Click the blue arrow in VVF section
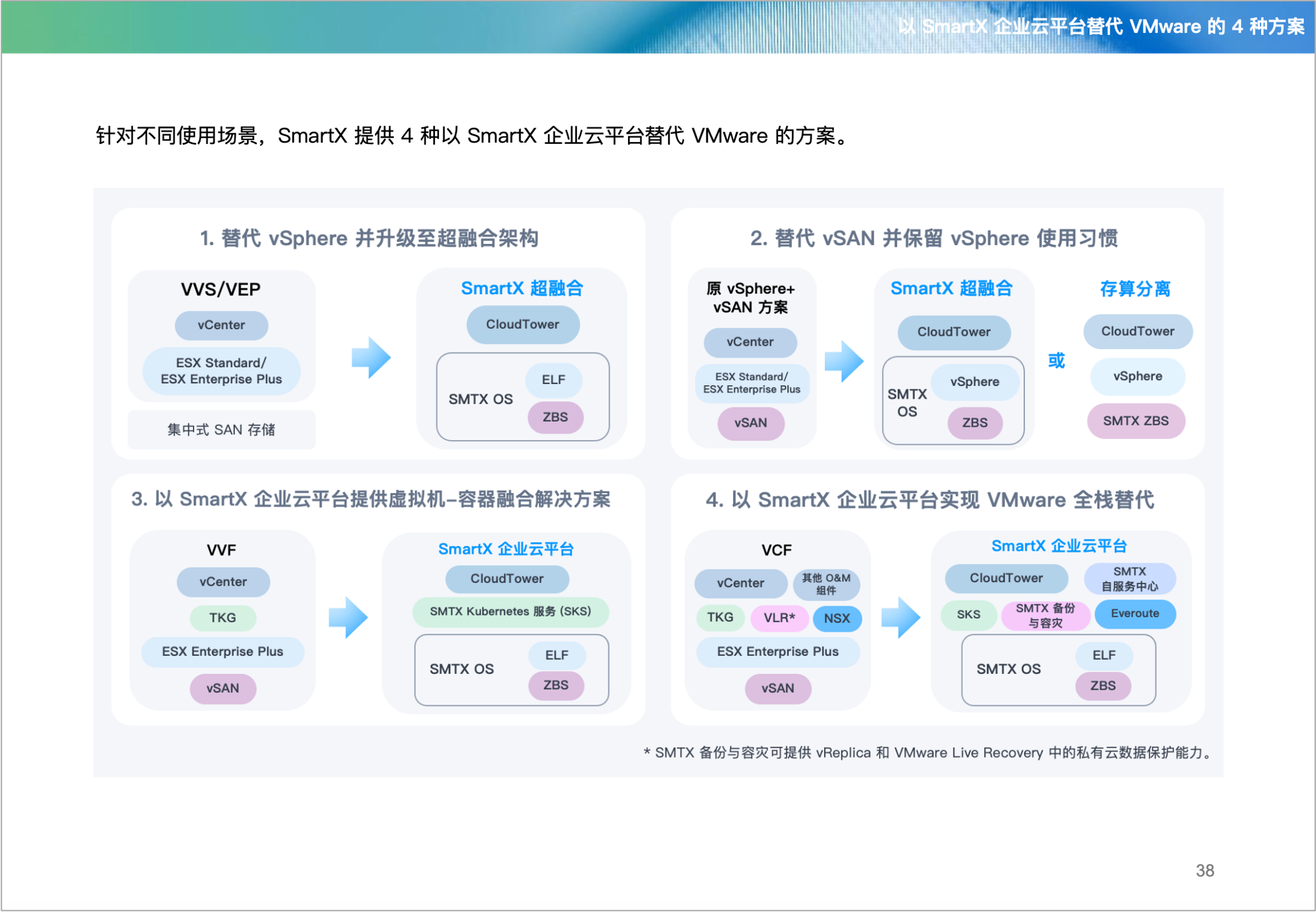The width and height of the screenshot is (1316, 912). pyautogui.click(x=348, y=617)
